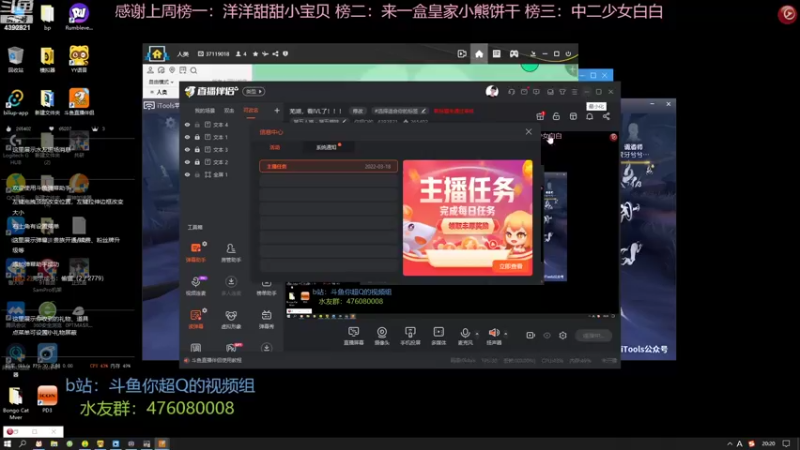Open the gift box icon with red badge
This screenshot has height=450, width=800.
(x=540, y=116)
